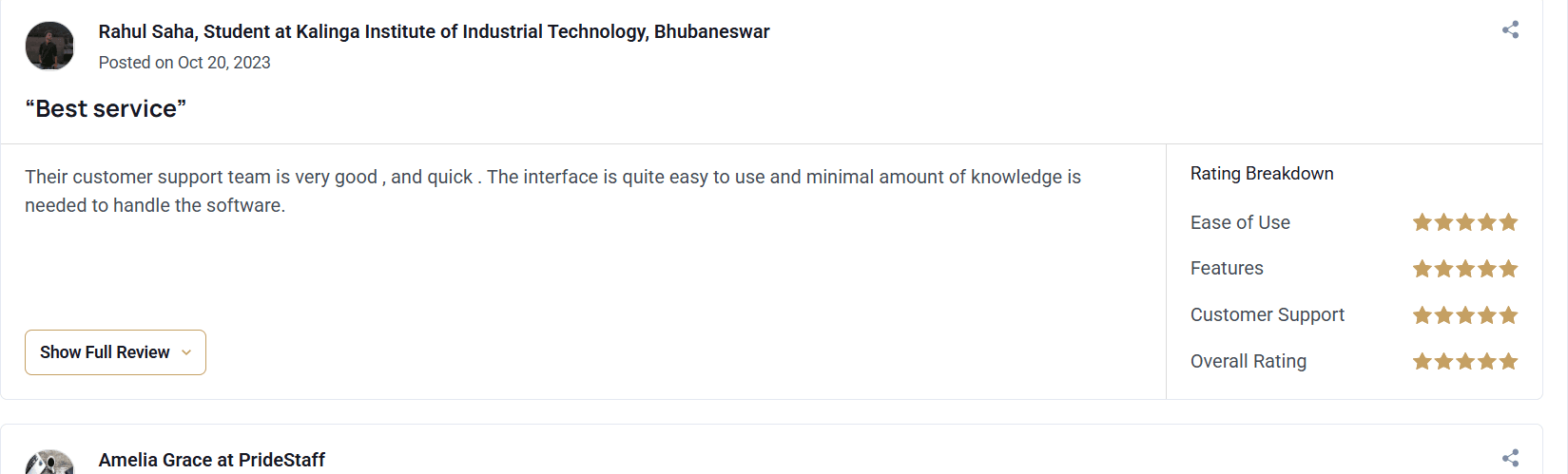Click the Rating Breakdown heading
The image size is (1568, 474).
tap(1262, 174)
